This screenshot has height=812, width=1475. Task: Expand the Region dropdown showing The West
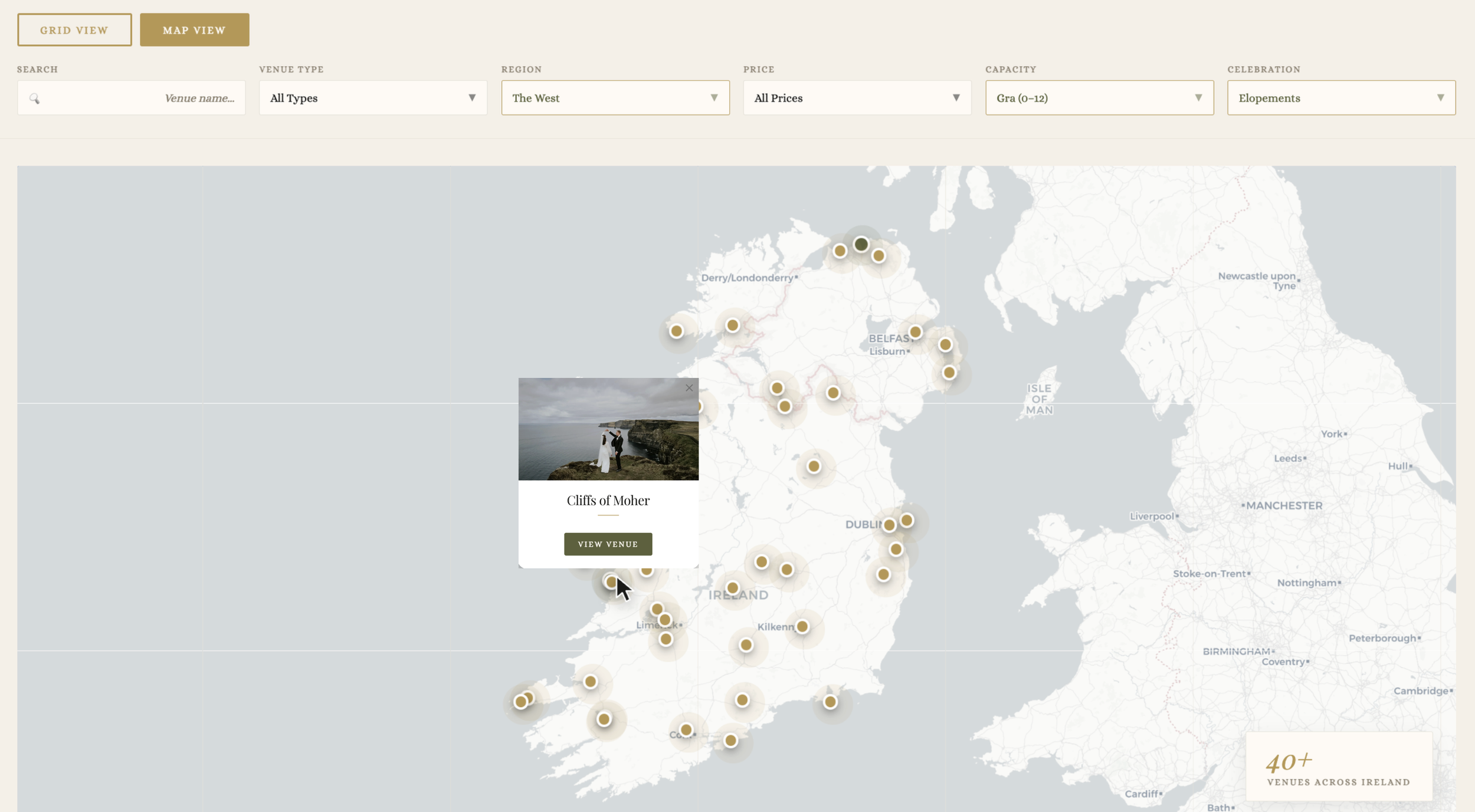tap(615, 98)
